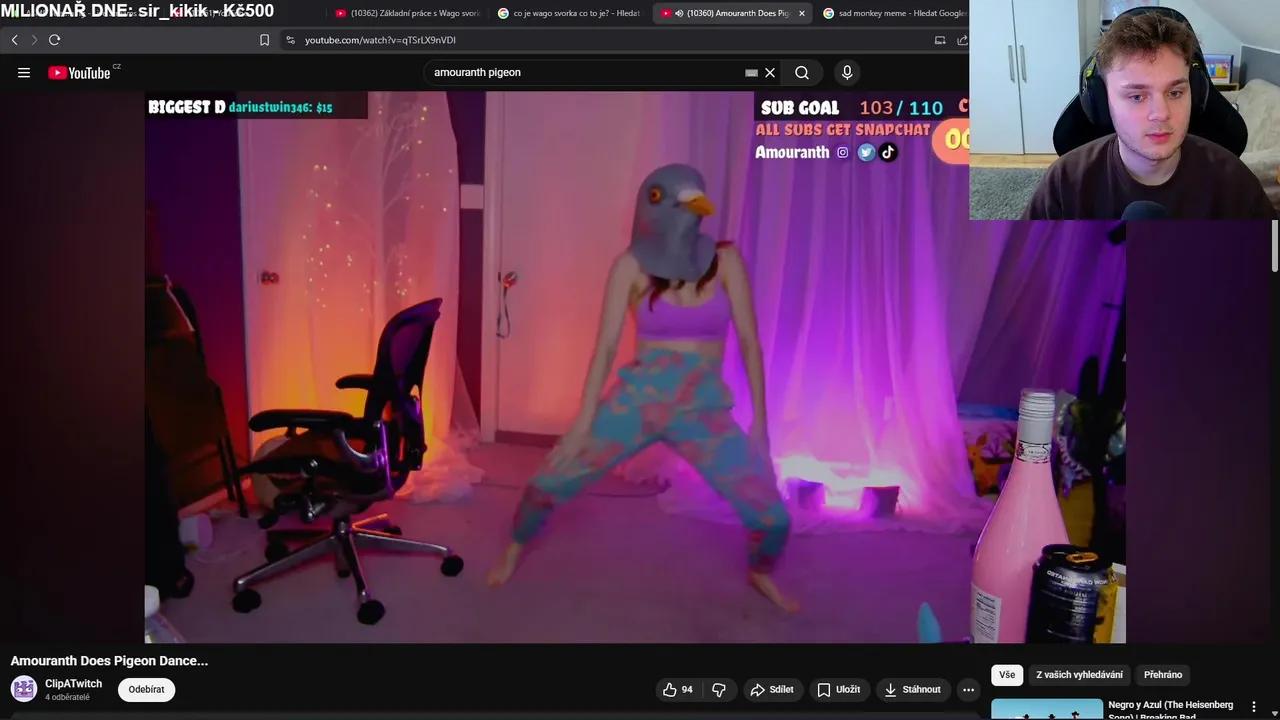The width and height of the screenshot is (1280, 720).
Task: Open the 'Negro y Azul' video thumbnail
Action: [x=1047, y=709]
